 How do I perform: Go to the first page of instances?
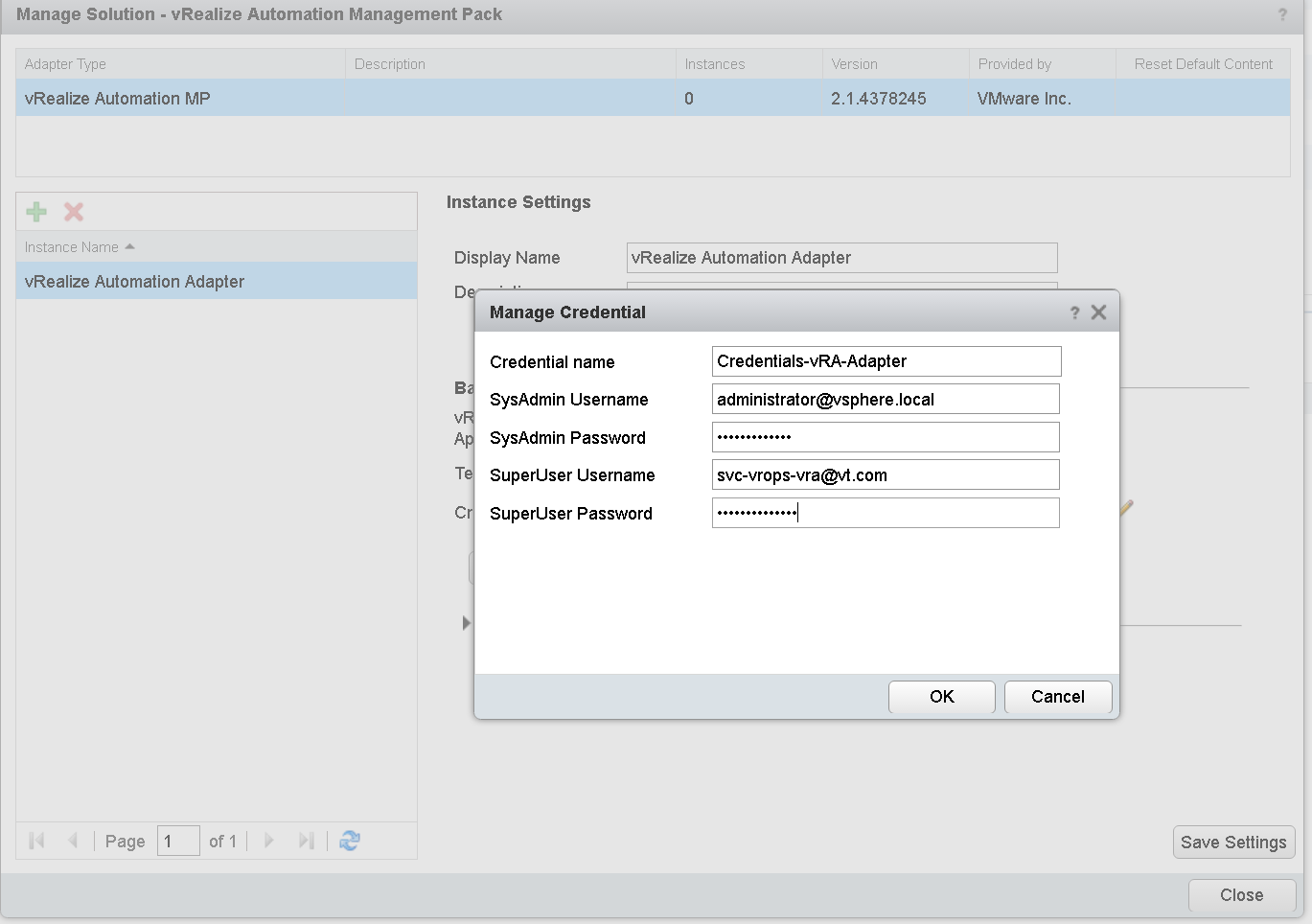click(36, 841)
